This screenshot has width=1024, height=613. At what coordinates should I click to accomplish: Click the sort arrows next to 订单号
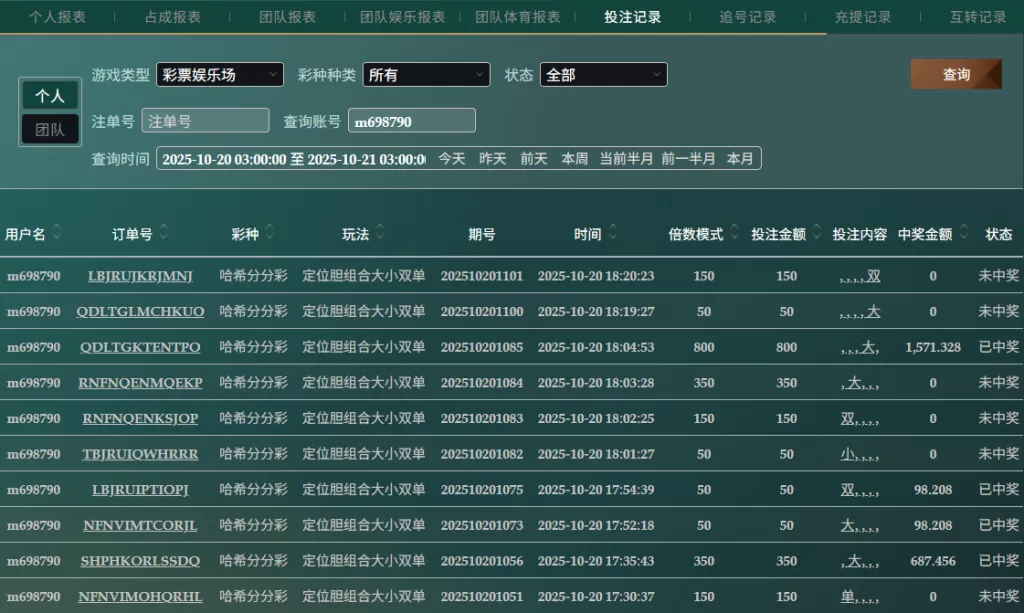(x=164, y=234)
